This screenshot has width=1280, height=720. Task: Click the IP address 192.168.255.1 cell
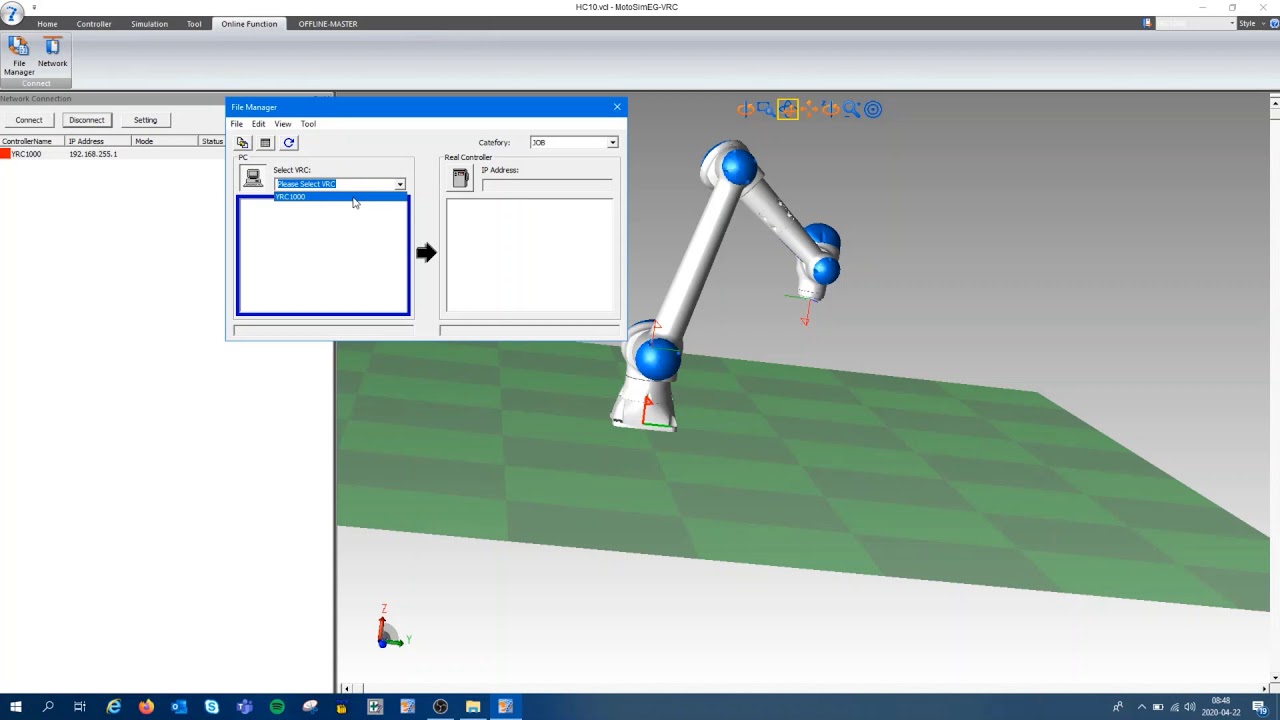[x=93, y=154]
